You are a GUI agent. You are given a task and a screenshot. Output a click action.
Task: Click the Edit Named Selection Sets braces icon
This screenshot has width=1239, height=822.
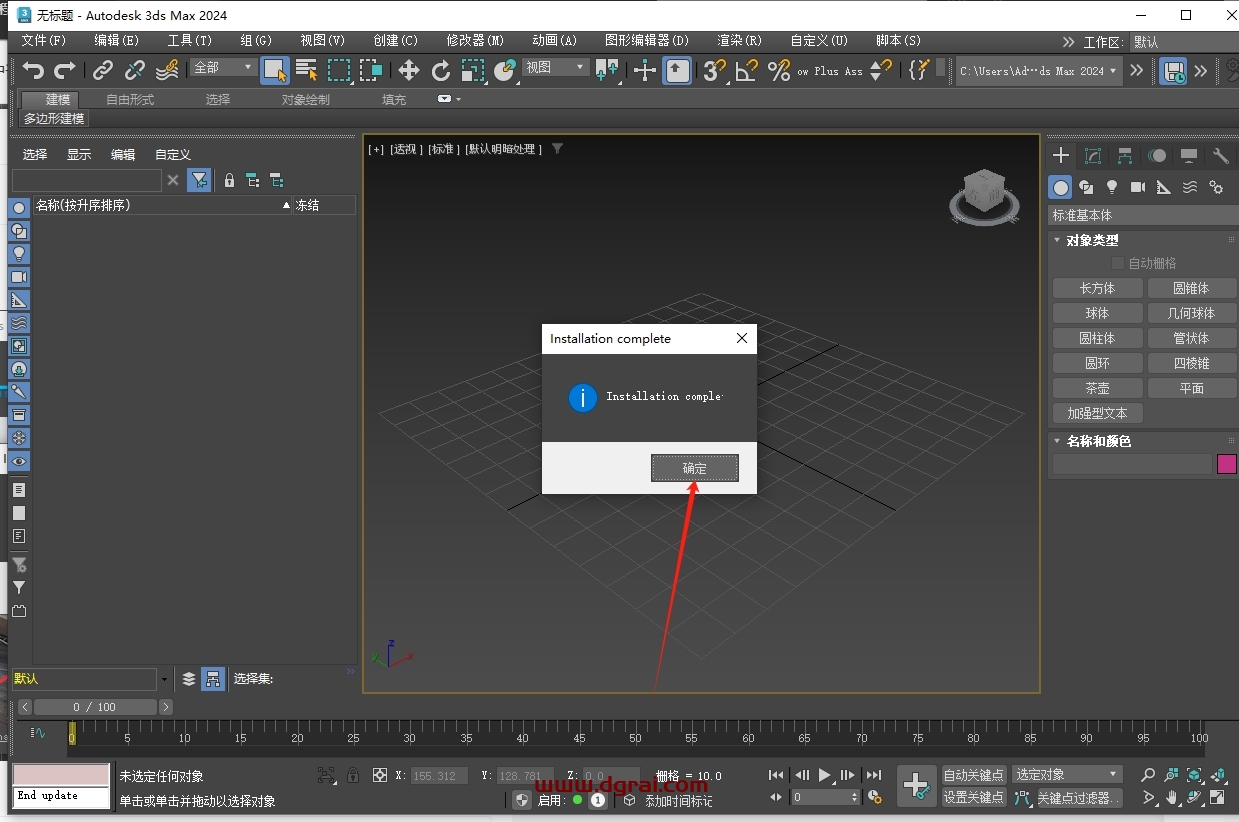click(919, 70)
